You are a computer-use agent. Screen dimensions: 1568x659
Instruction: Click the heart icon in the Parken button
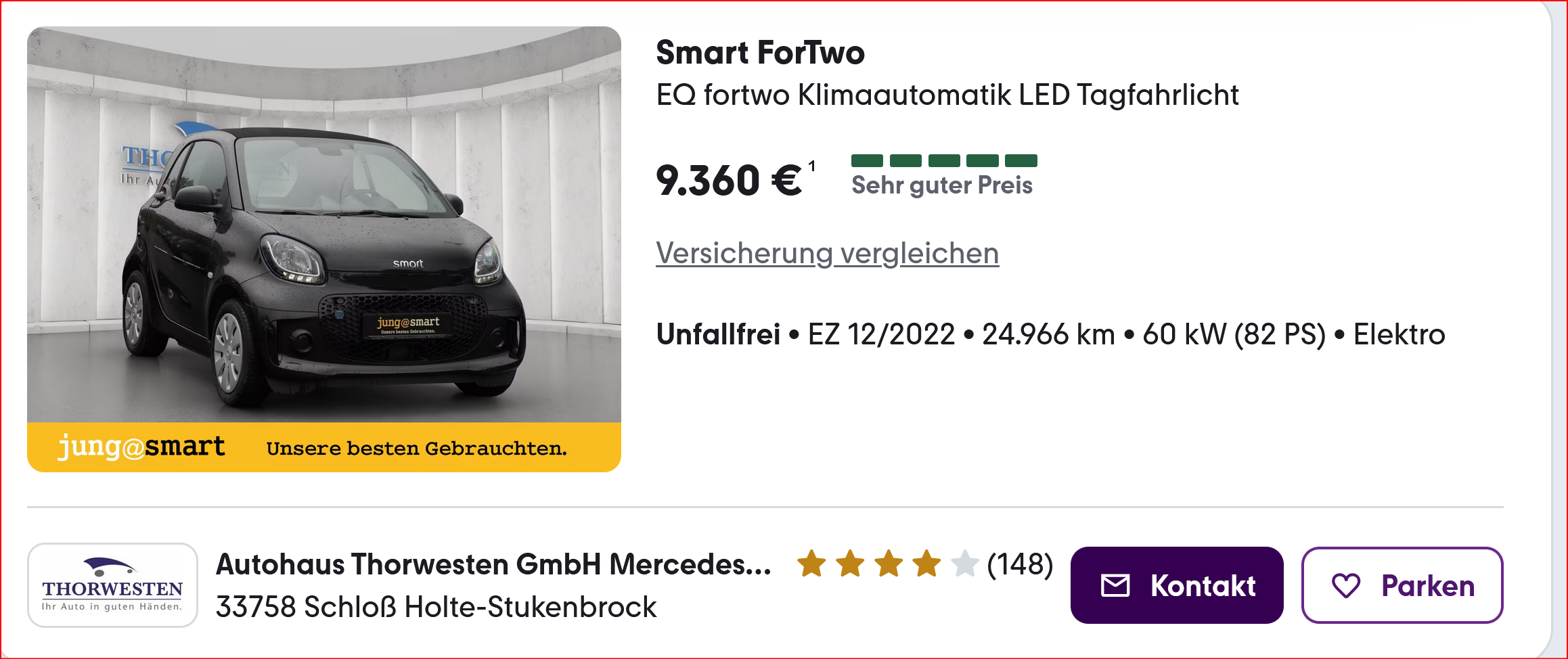pyautogui.click(x=1345, y=586)
